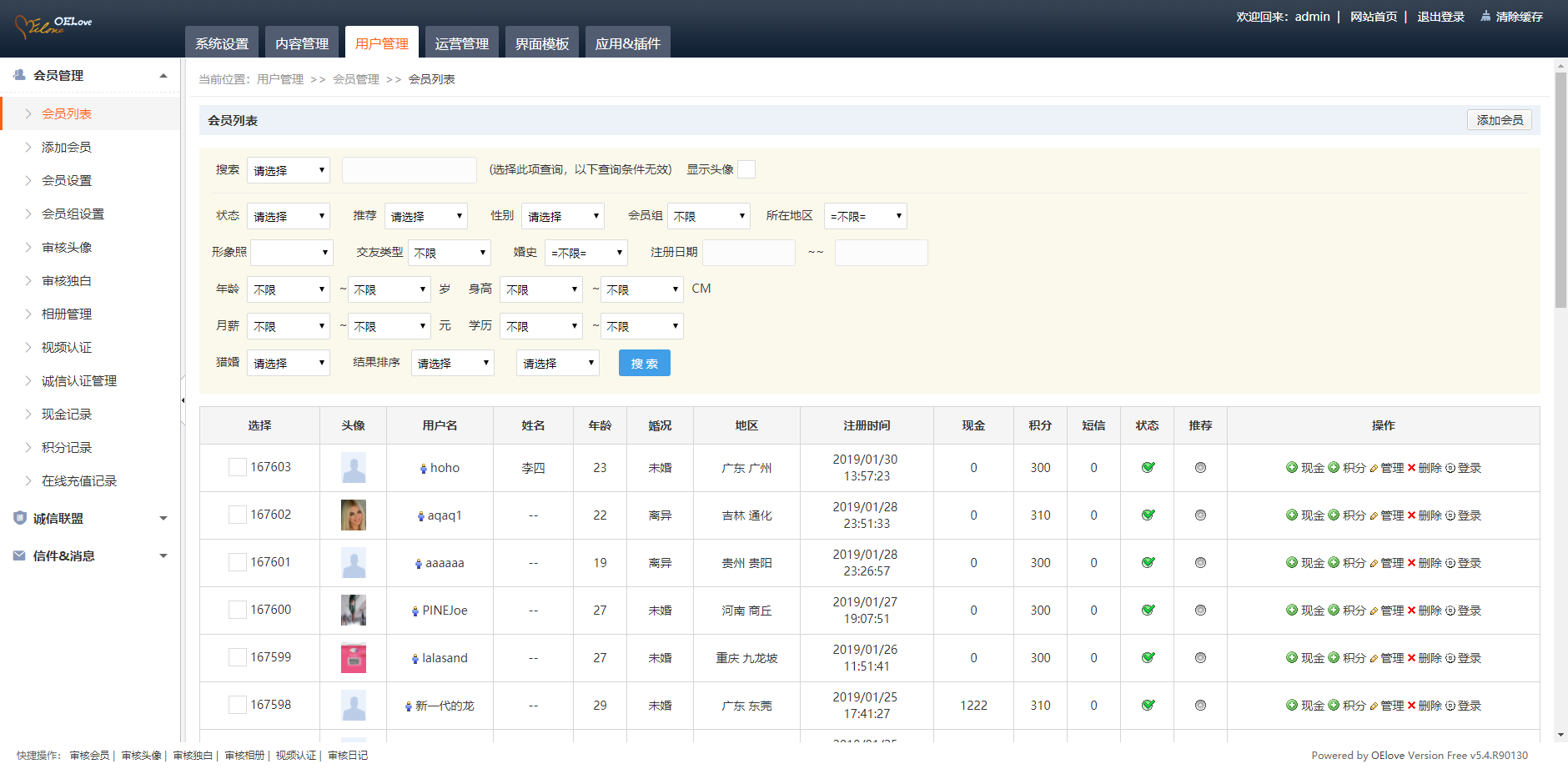This screenshot has width=1568, height=769.
Task: Click the clear cache icon in header
Action: [x=1485, y=16]
